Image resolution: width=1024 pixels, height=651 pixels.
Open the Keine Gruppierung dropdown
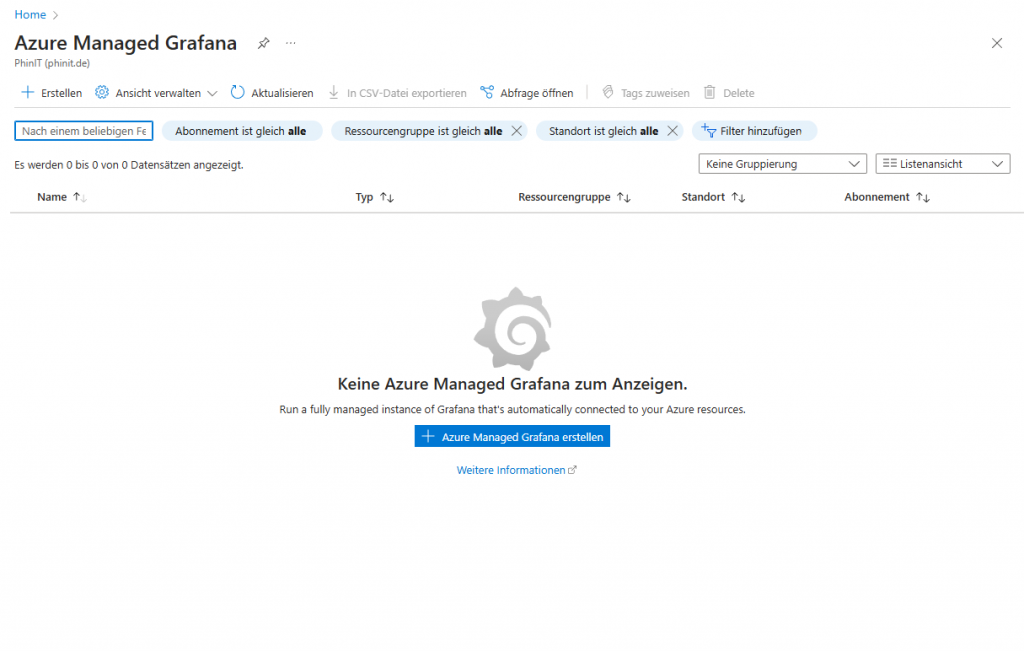pos(782,163)
